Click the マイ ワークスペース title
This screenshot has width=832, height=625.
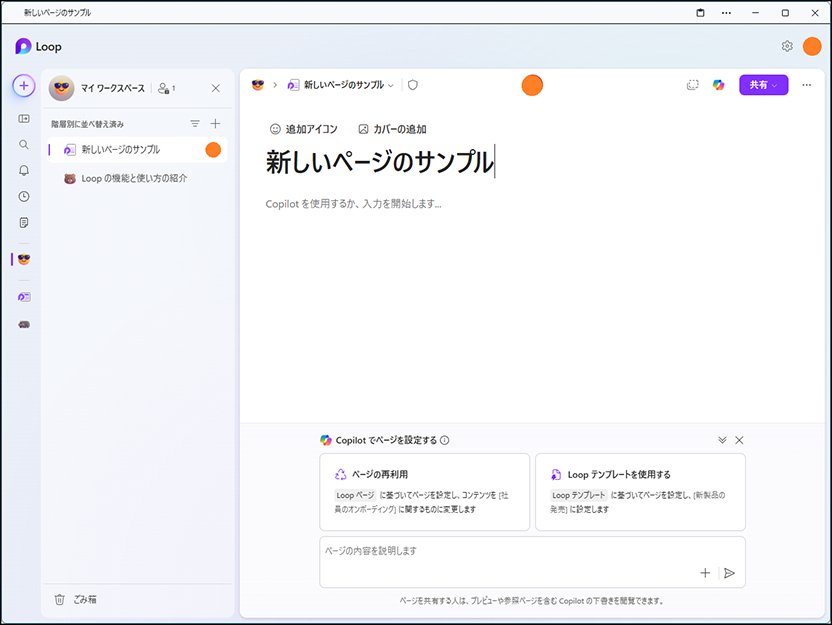coord(112,88)
